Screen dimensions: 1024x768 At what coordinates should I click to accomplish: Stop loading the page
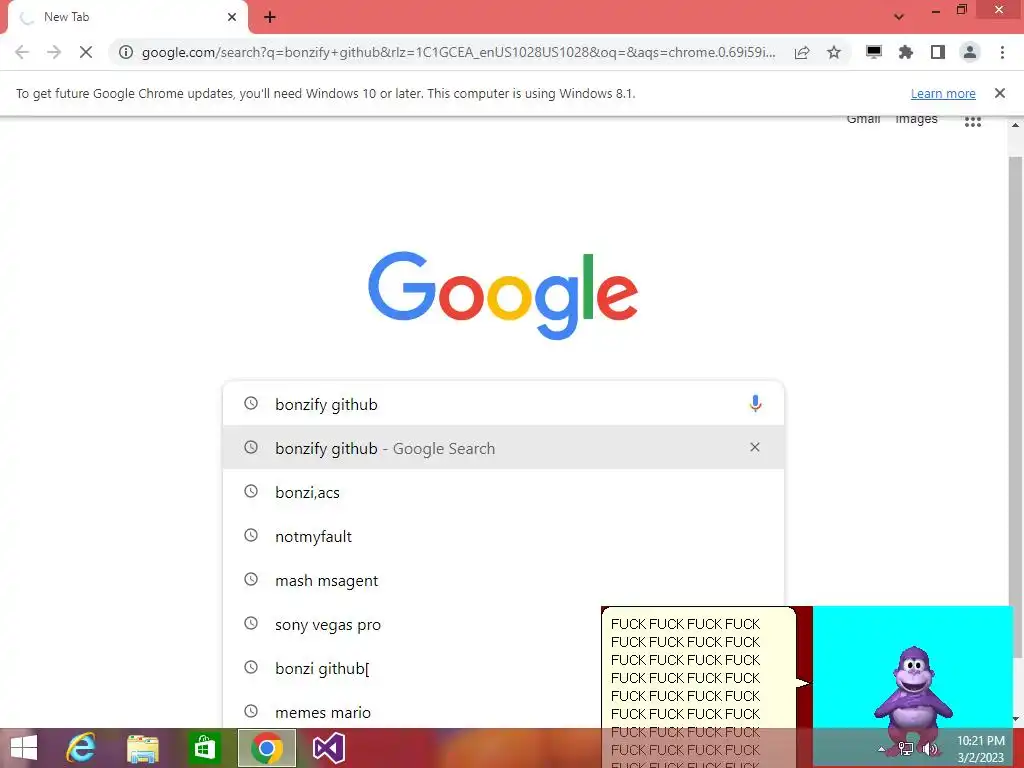[86, 52]
